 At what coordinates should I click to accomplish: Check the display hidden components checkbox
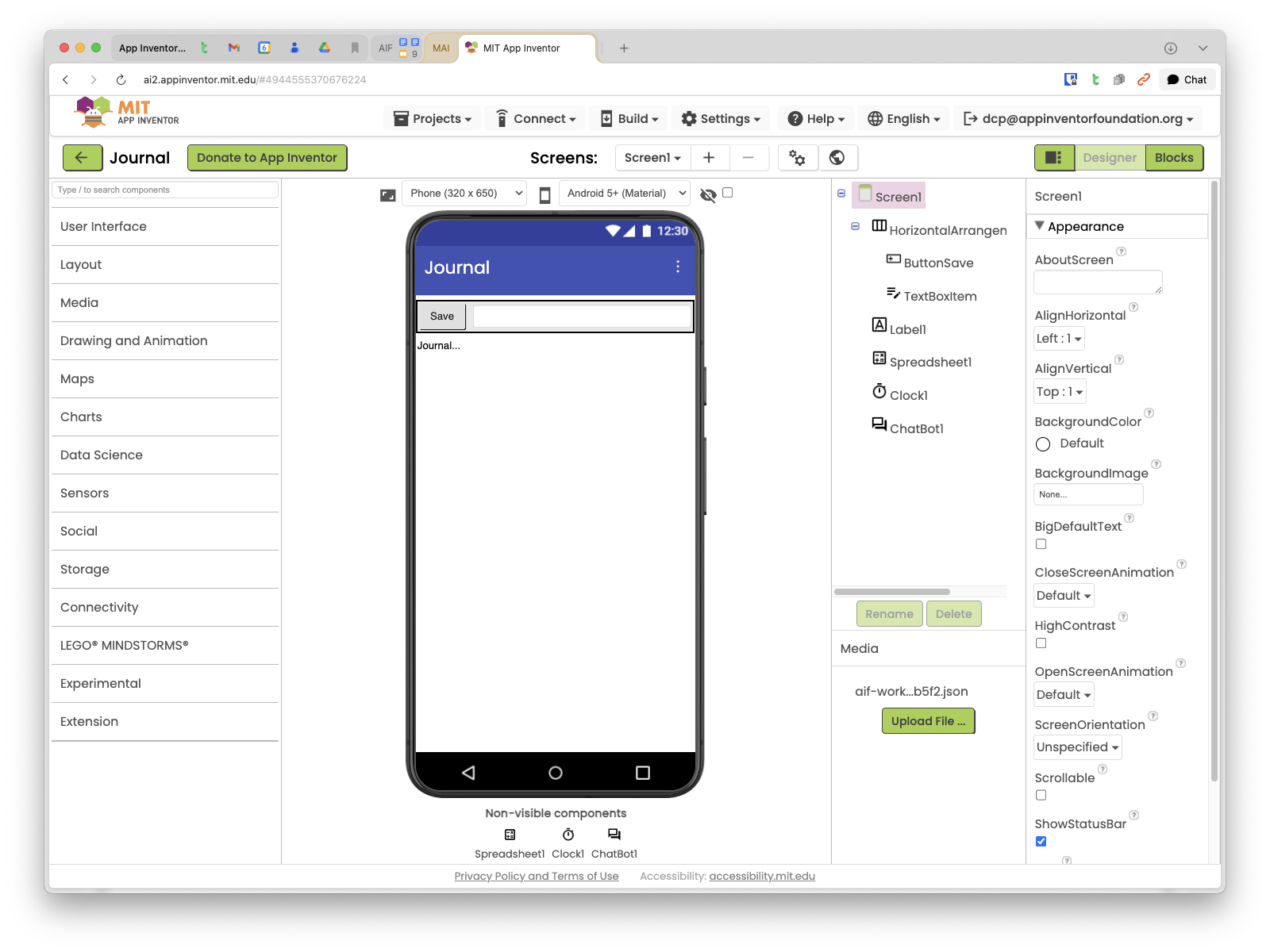pyautogui.click(x=728, y=192)
